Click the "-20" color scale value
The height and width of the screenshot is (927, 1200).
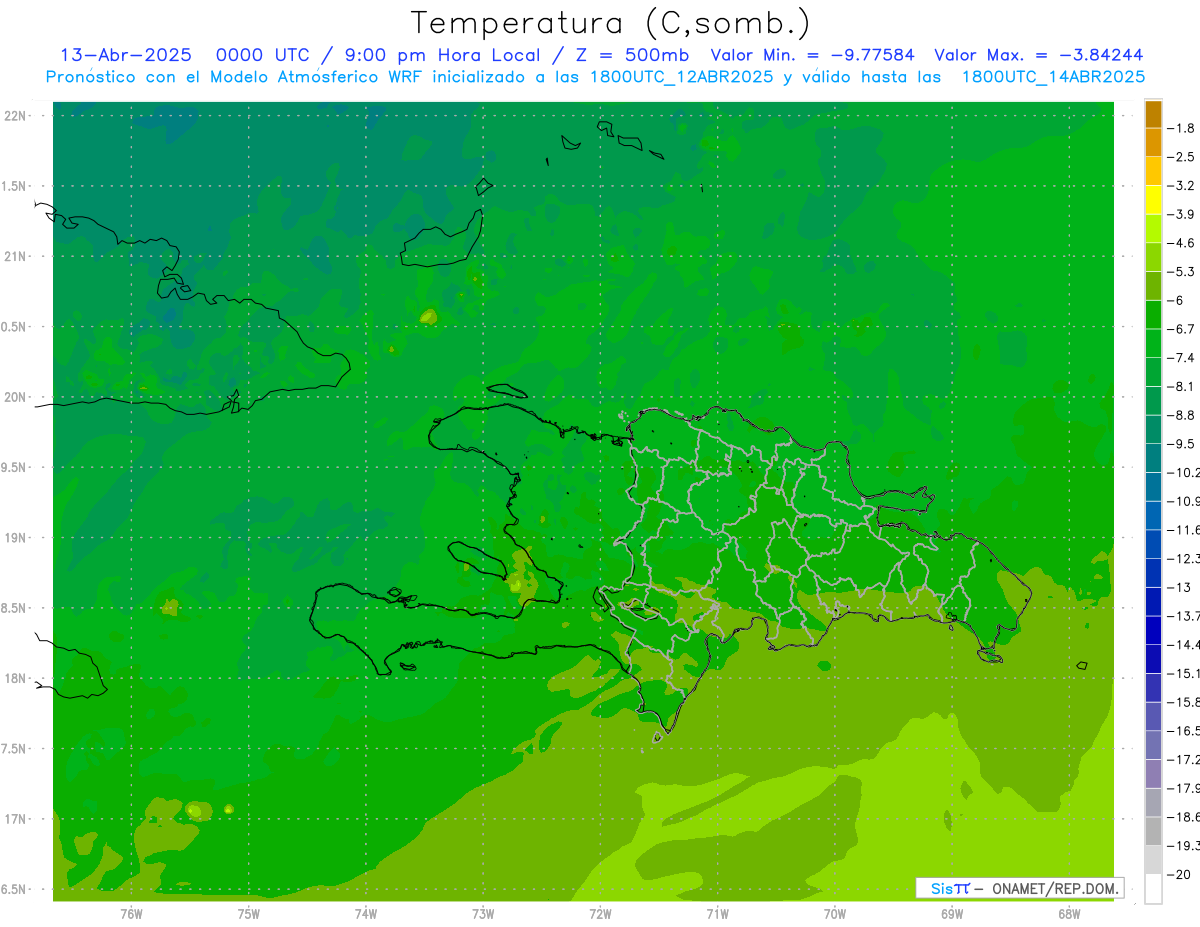[1177, 875]
